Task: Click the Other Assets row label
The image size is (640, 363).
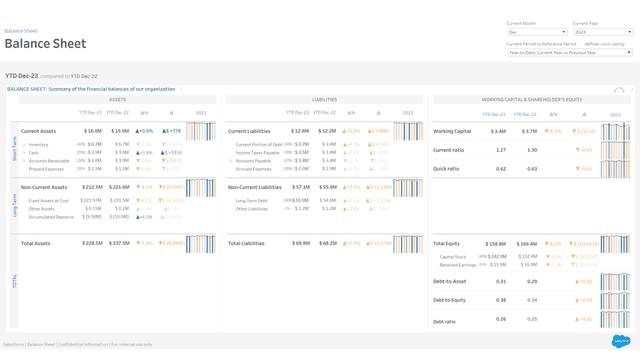Action: pyautogui.click(x=41, y=209)
